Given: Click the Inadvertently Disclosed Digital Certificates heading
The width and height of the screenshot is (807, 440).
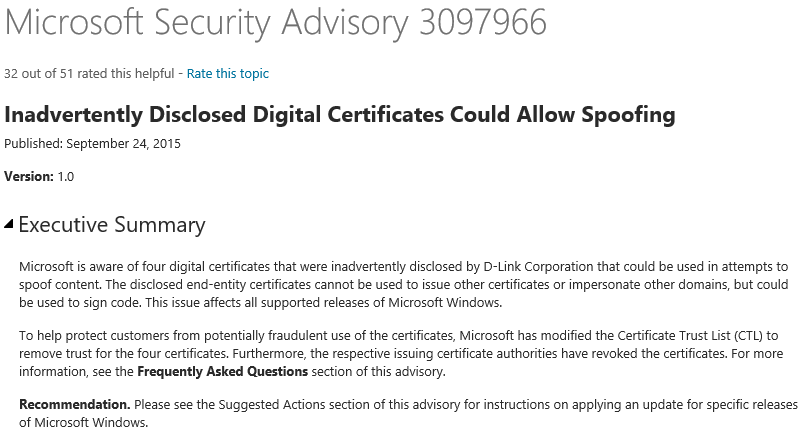Looking at the screenshot, I should pos(340,114).
